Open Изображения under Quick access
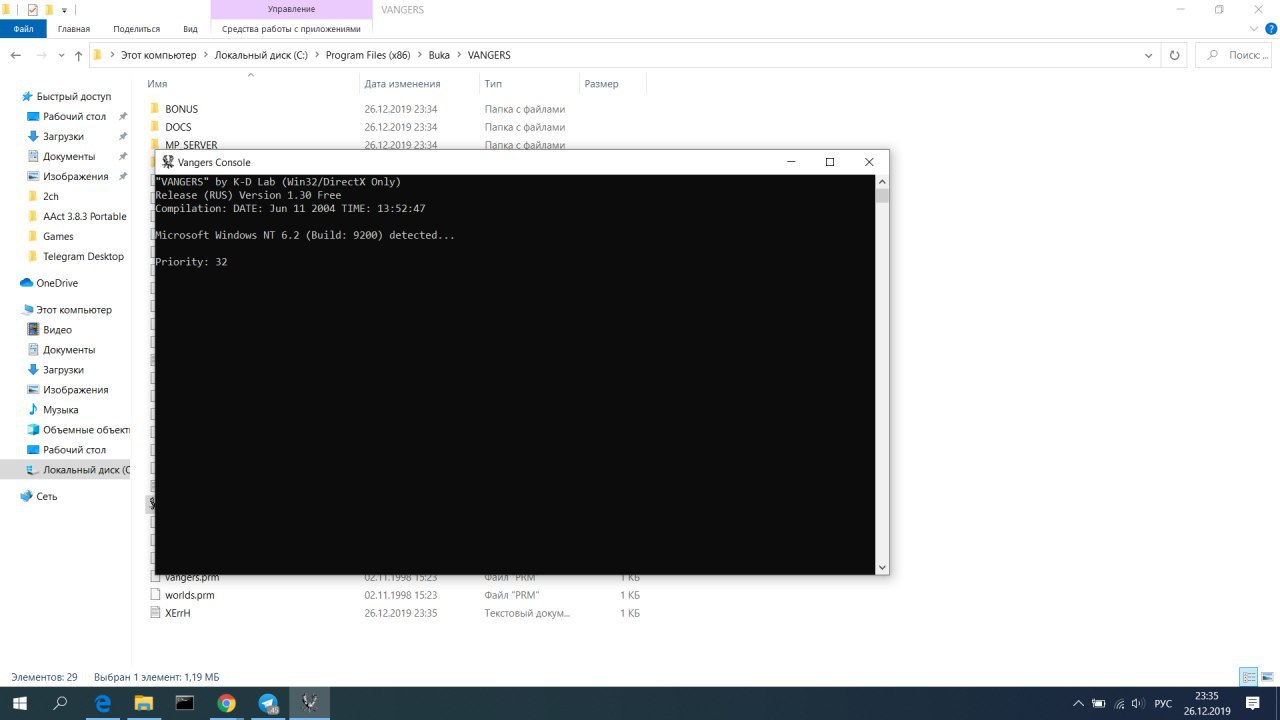 click(75, 176)
